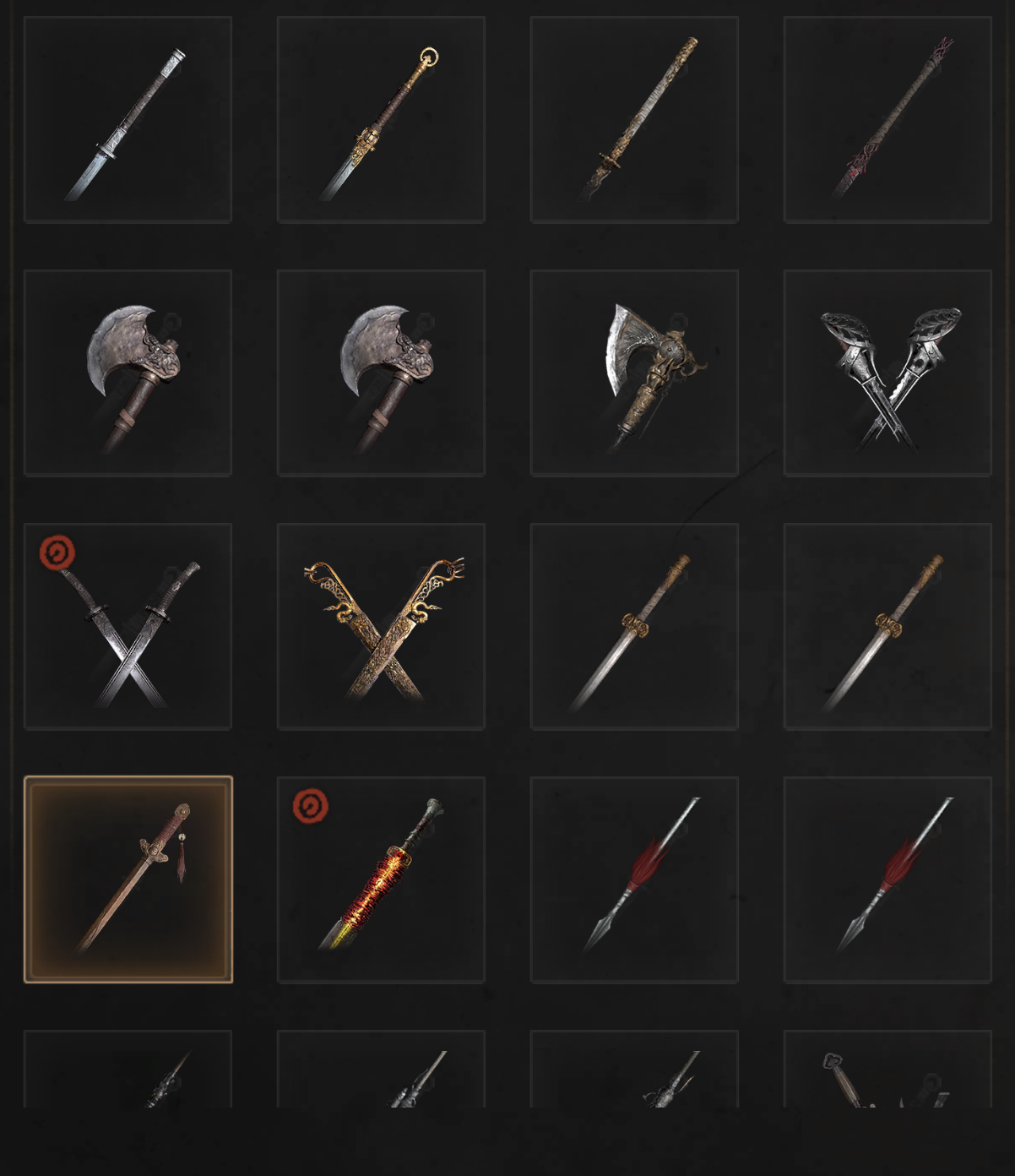Click the highlighted wooden sword with tassel

point(128,879)
